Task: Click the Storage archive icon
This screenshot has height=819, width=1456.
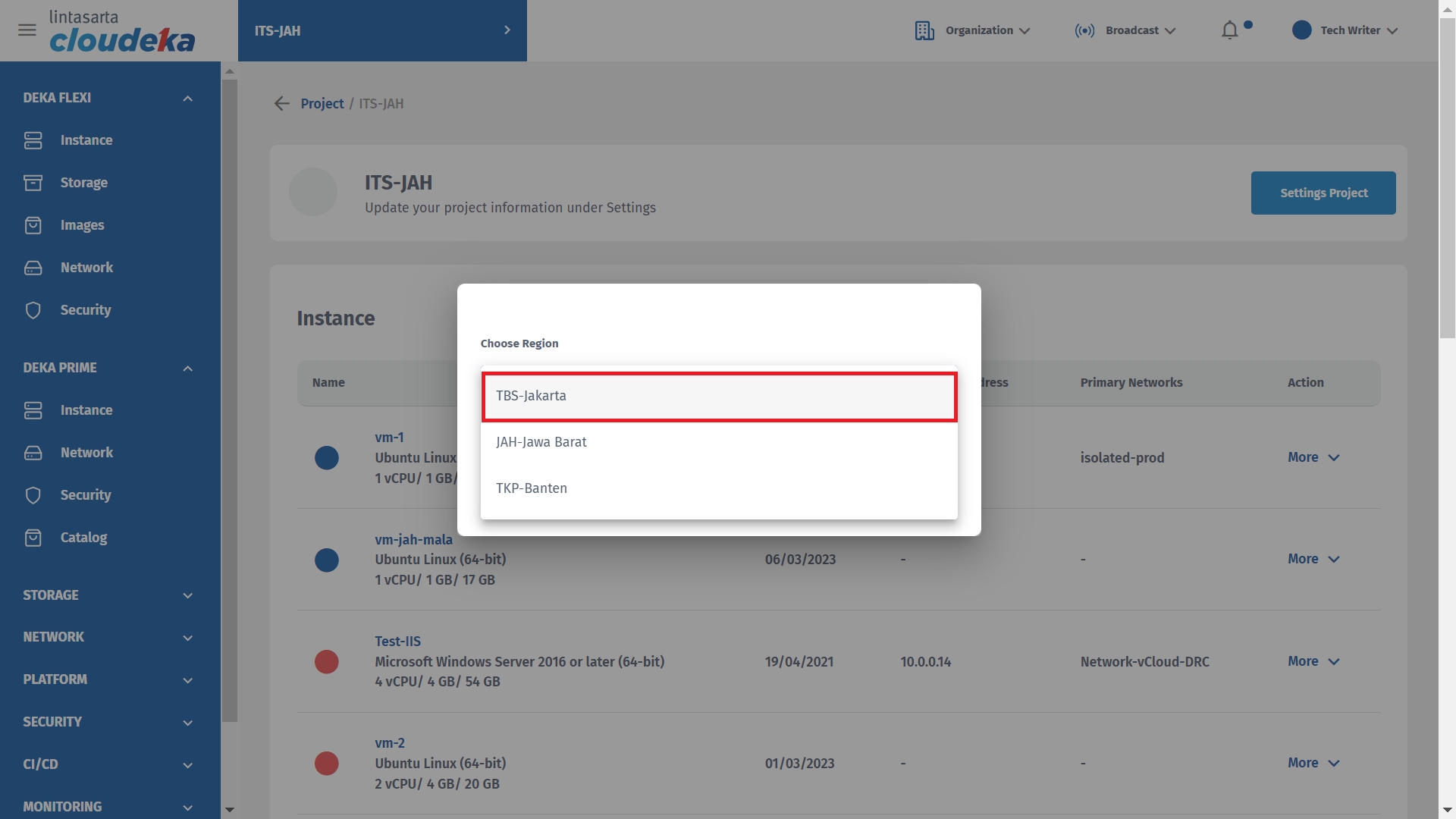Action: (33, 183)
